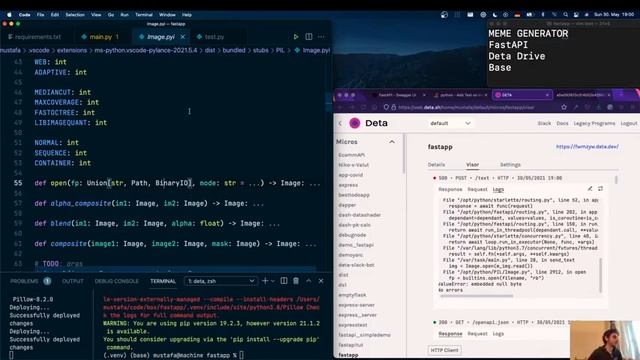Select the emptyflask micro in sidebar
The width and height of the screenshot is (640, 360).
352,295
